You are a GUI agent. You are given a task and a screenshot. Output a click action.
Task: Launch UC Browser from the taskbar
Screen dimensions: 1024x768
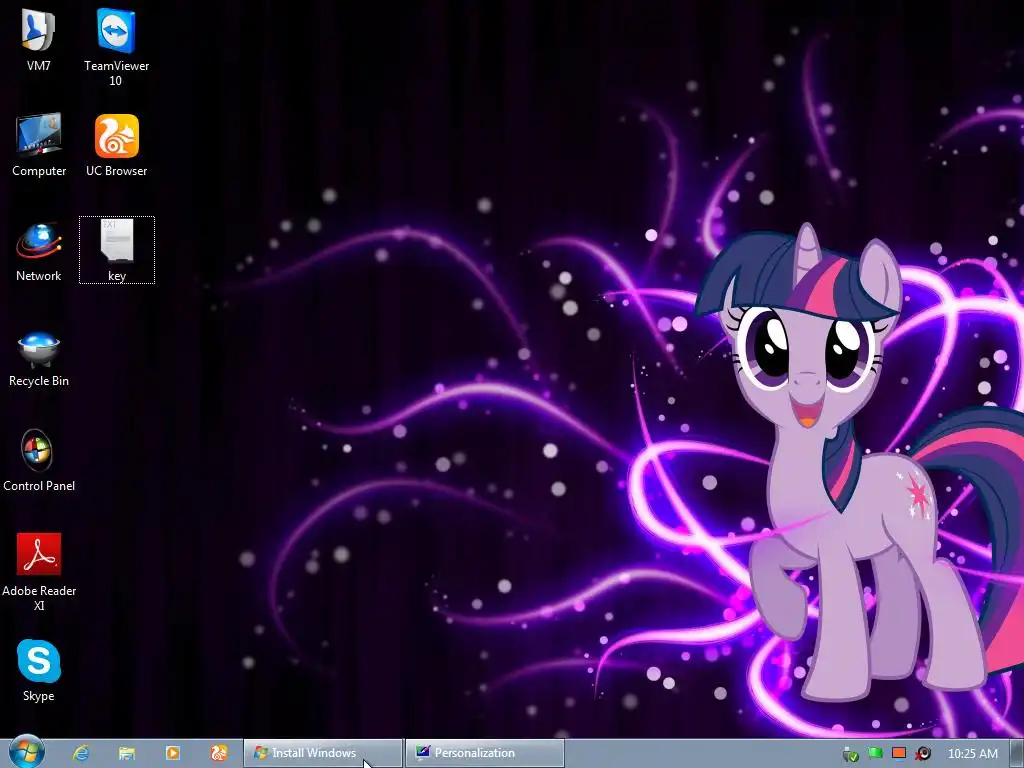click(x=219, y=753)
